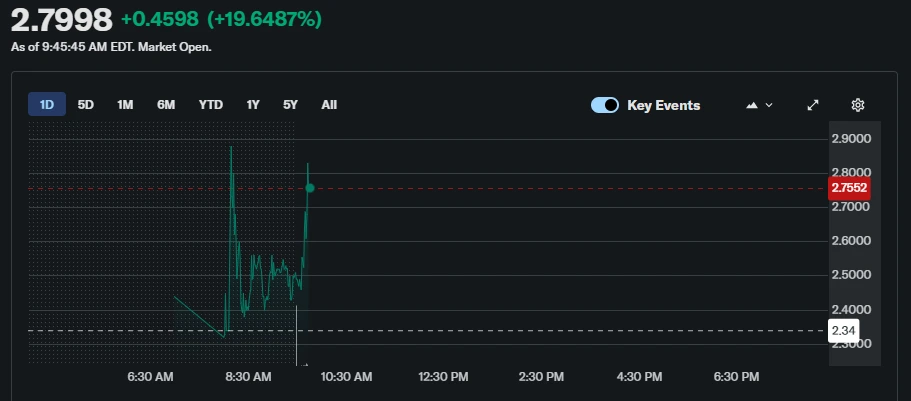Select the YTD range
This screenshot has width=911, height=401.
pyautogui.click(x=211, y=104)
